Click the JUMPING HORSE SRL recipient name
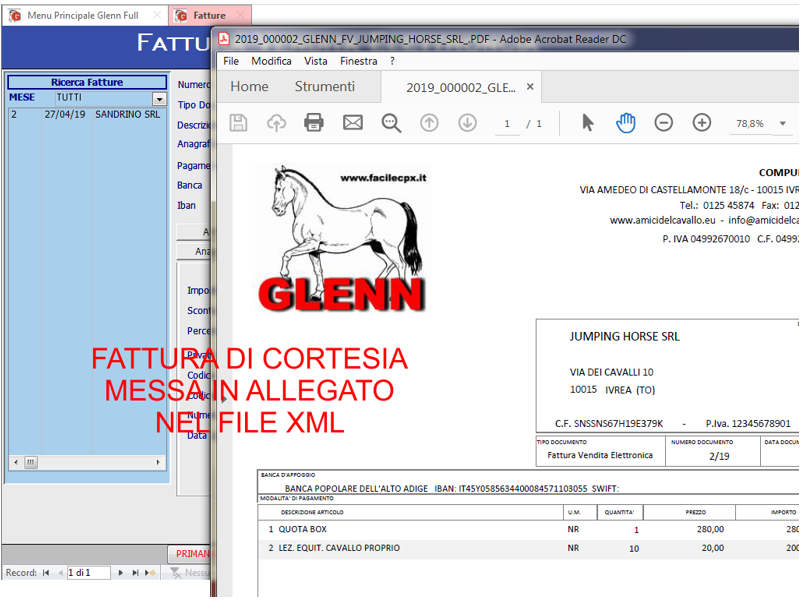This screenshot has height=600, width=800. tap(624, 337)
